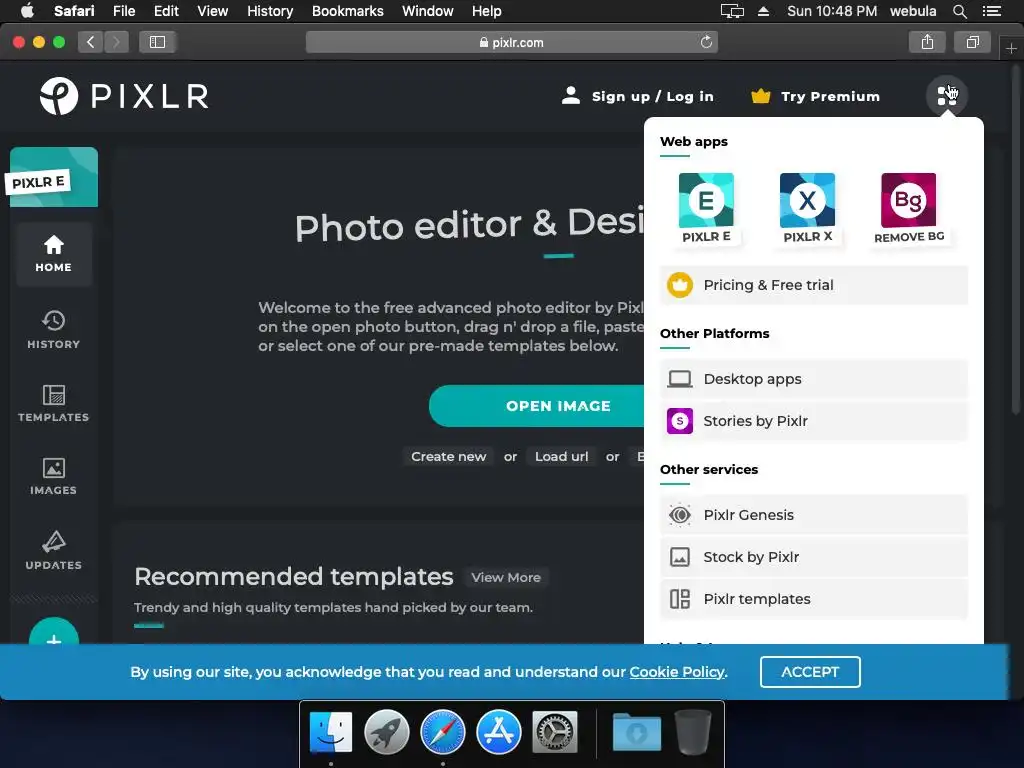Screen dimensions: 1024x768
Task: Open Finder from the Dock
Action: point(330,732)
